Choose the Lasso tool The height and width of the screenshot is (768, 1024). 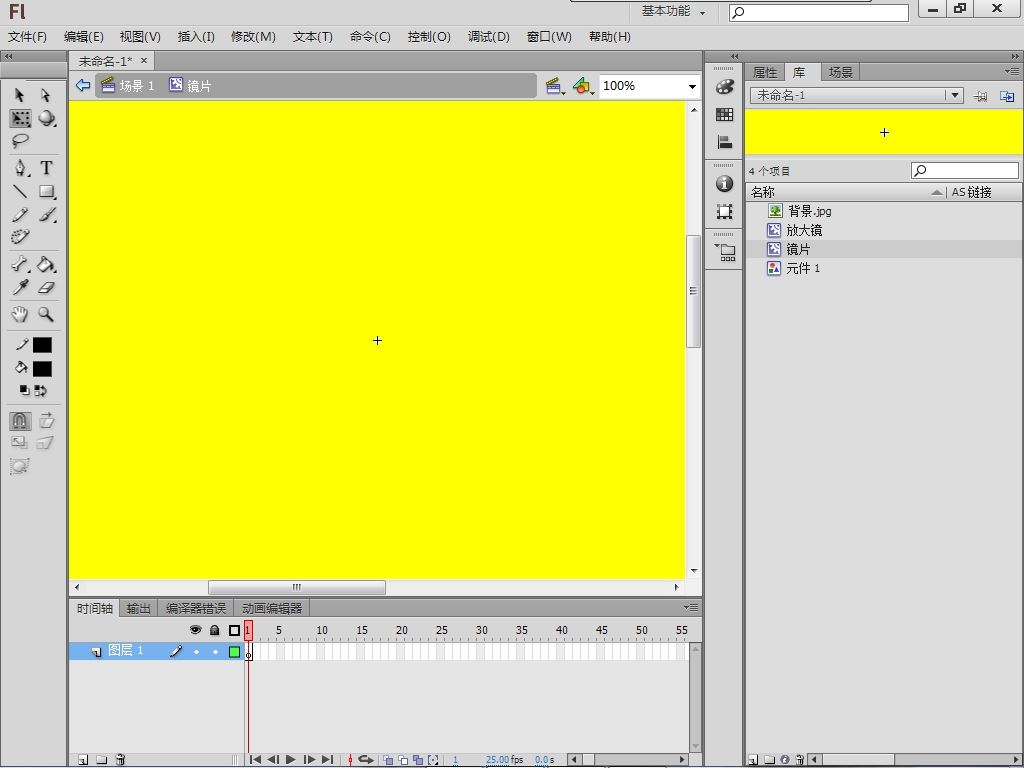(20, 140)
